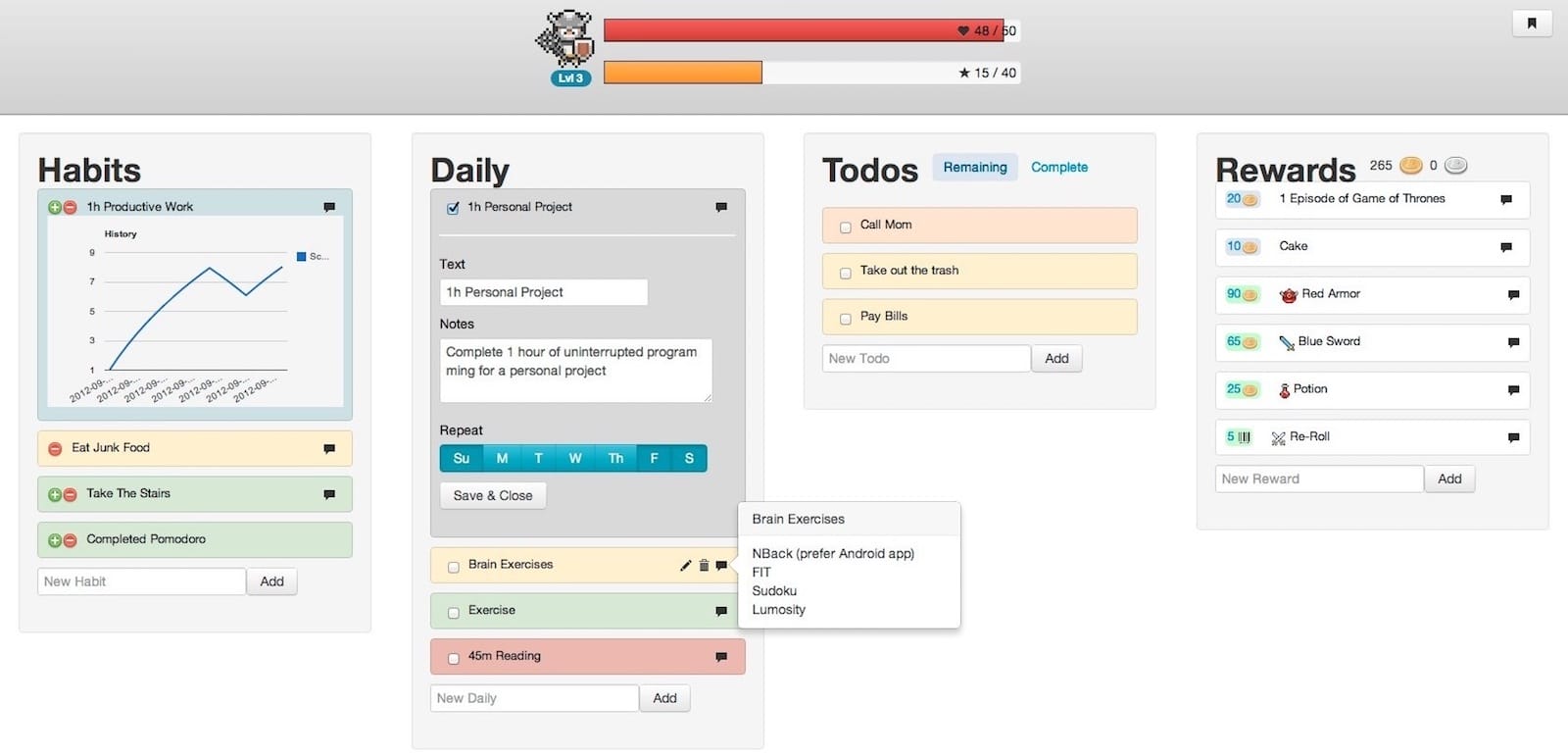Select the Remaining todos tab
Screen dimensions: 1568x756
(974, 168)
